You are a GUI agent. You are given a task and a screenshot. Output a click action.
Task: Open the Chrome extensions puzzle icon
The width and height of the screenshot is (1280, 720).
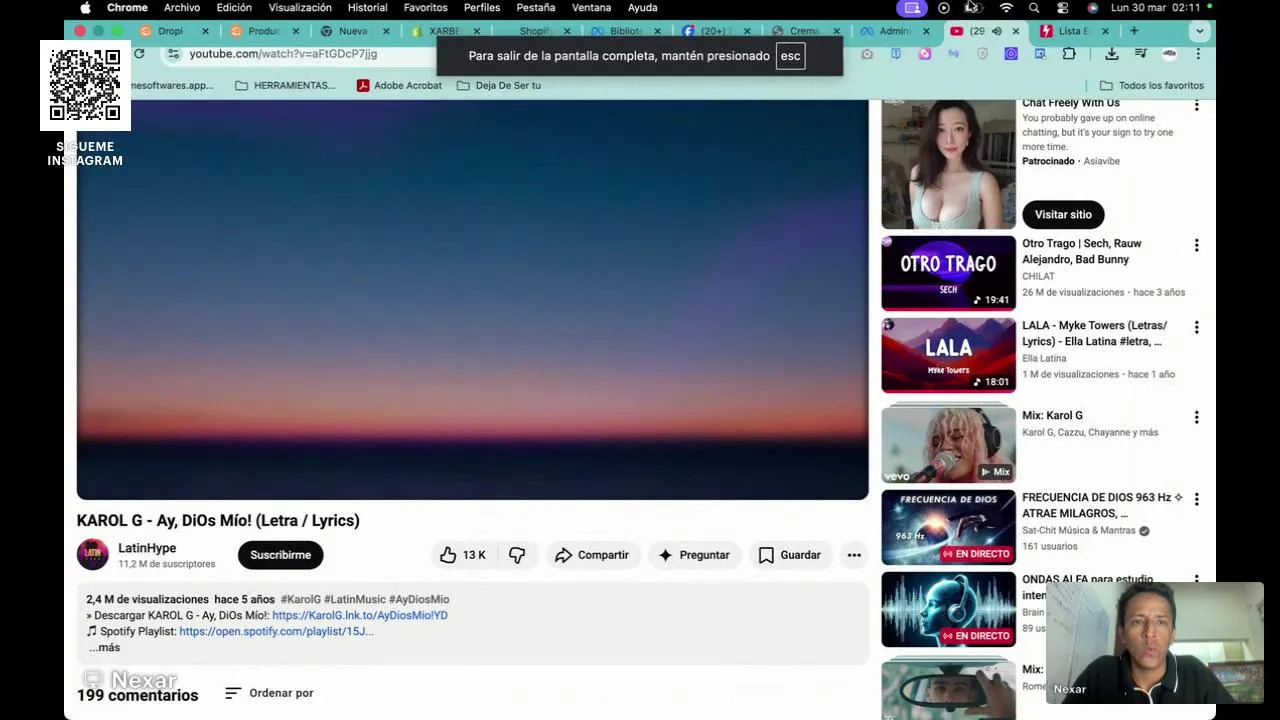pos(1069,54)
